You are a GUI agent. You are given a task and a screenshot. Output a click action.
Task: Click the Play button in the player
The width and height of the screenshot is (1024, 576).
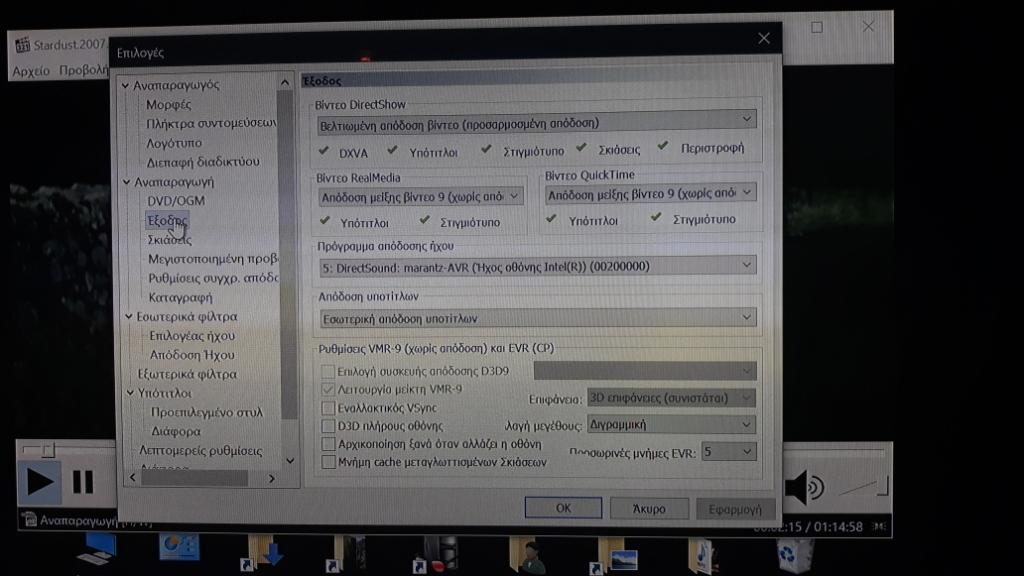pos(39,483)
